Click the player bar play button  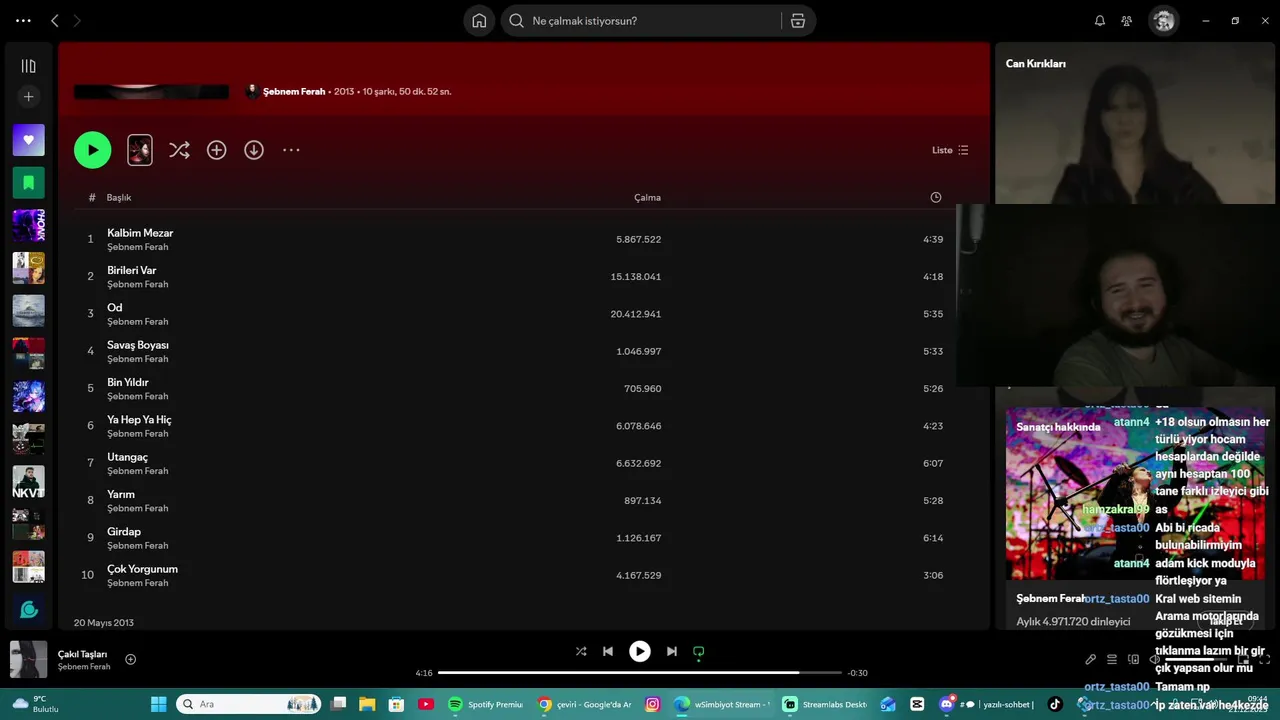pos(640,651)
